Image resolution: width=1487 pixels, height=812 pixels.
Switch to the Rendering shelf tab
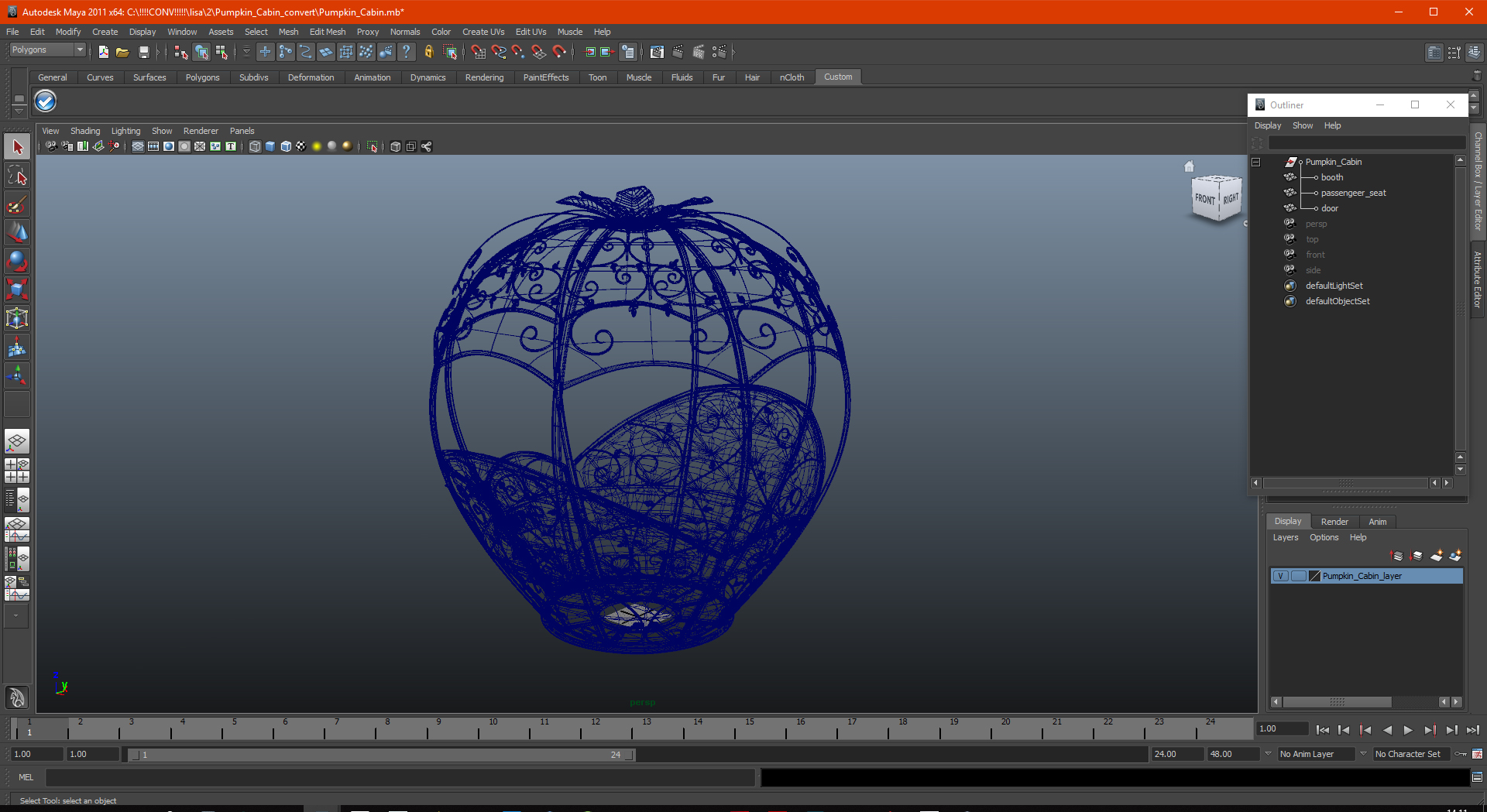pos(484,77)
